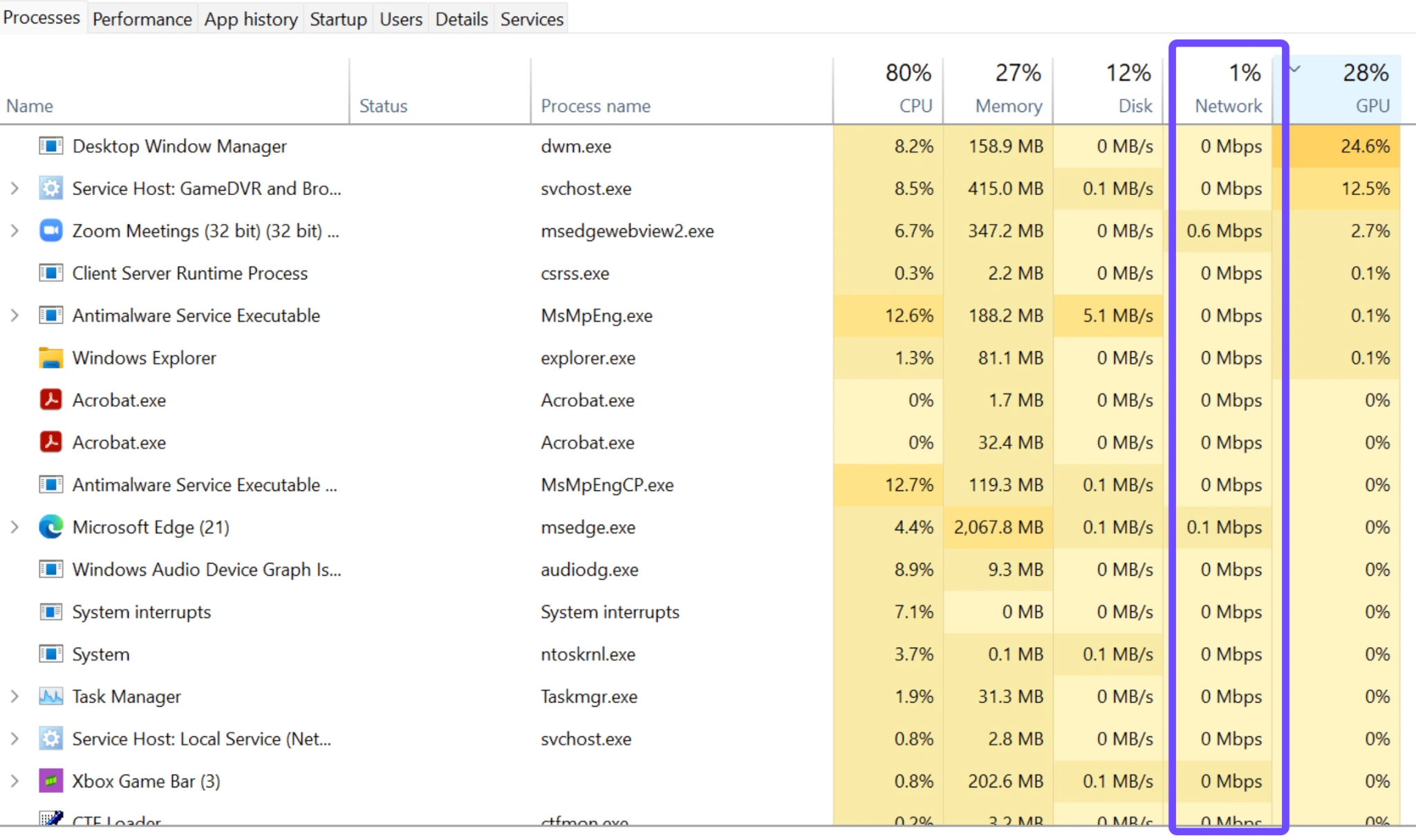Click the icon beside the MsMpEngCP.exe Antimalware row
Image resolution: width=1416 pixels, height=840 pixels.
(50, 485)
